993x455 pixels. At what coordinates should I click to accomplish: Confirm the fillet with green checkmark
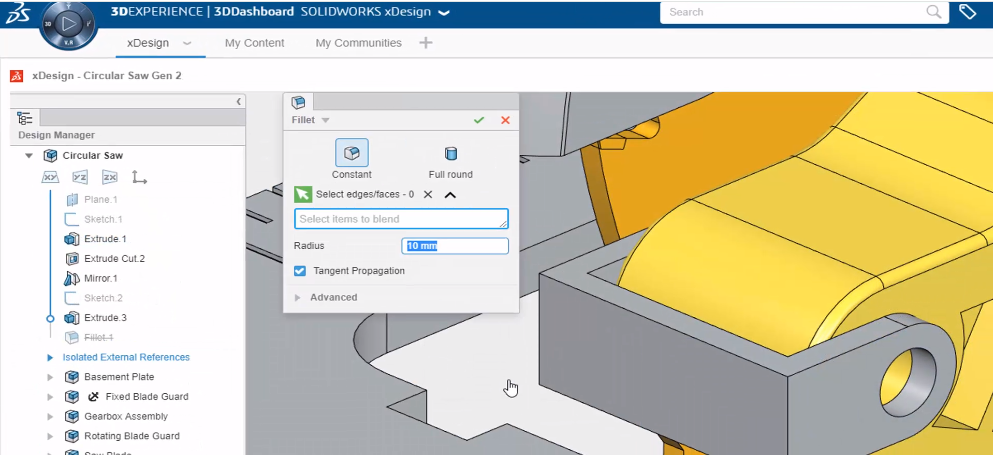tap(479, 120)
